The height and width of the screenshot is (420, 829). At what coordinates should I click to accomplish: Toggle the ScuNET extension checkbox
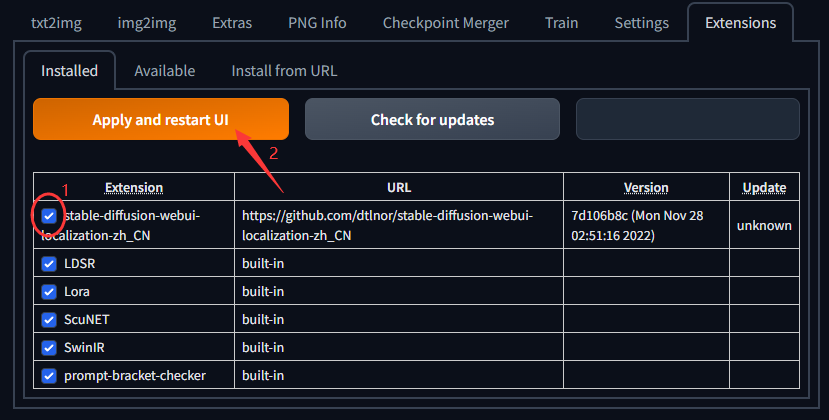click(x=49, y=319)
